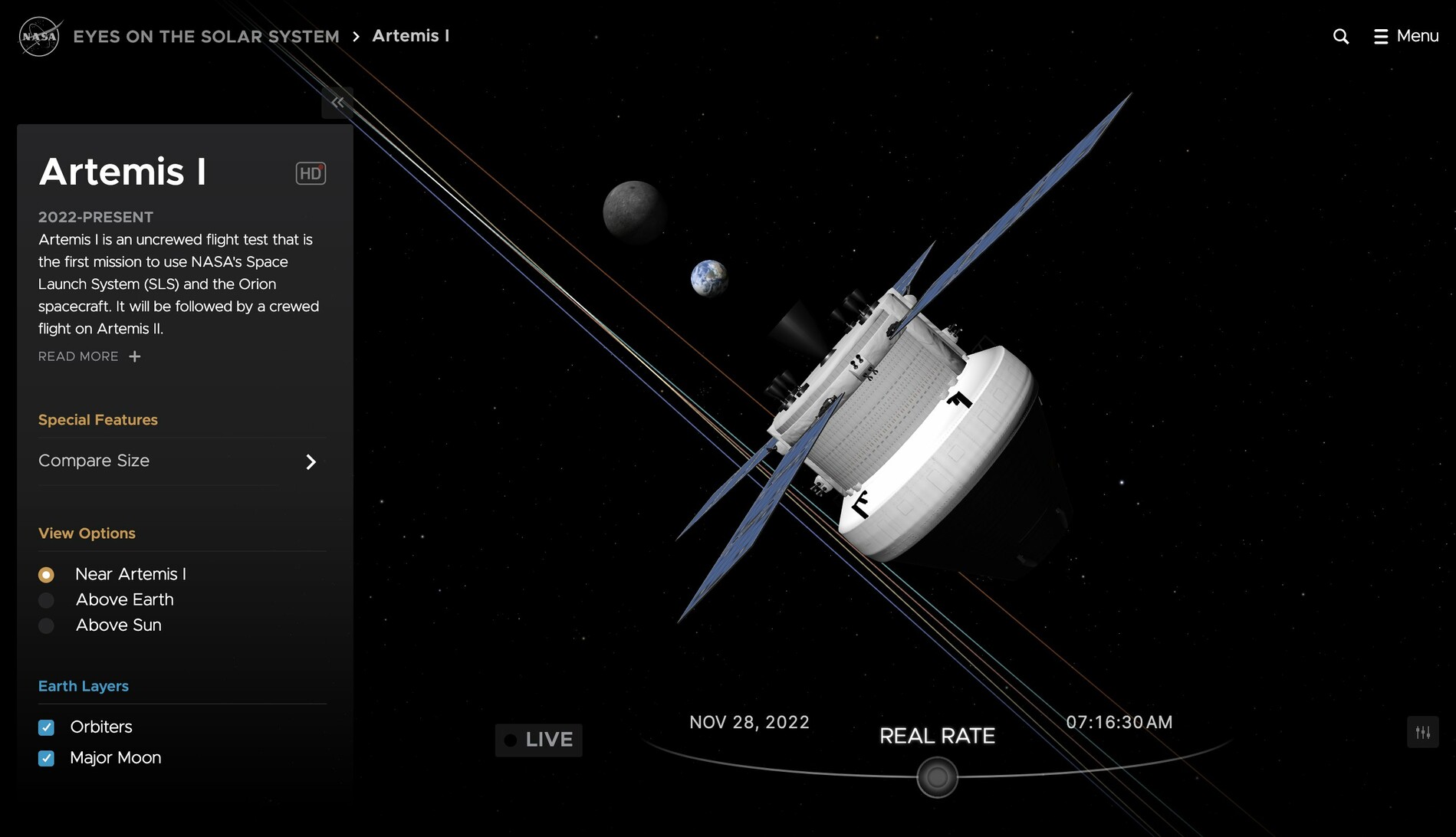Open Compare Size chevron arrow
The width and height of the screenshot is (1456, 837).
311,461
